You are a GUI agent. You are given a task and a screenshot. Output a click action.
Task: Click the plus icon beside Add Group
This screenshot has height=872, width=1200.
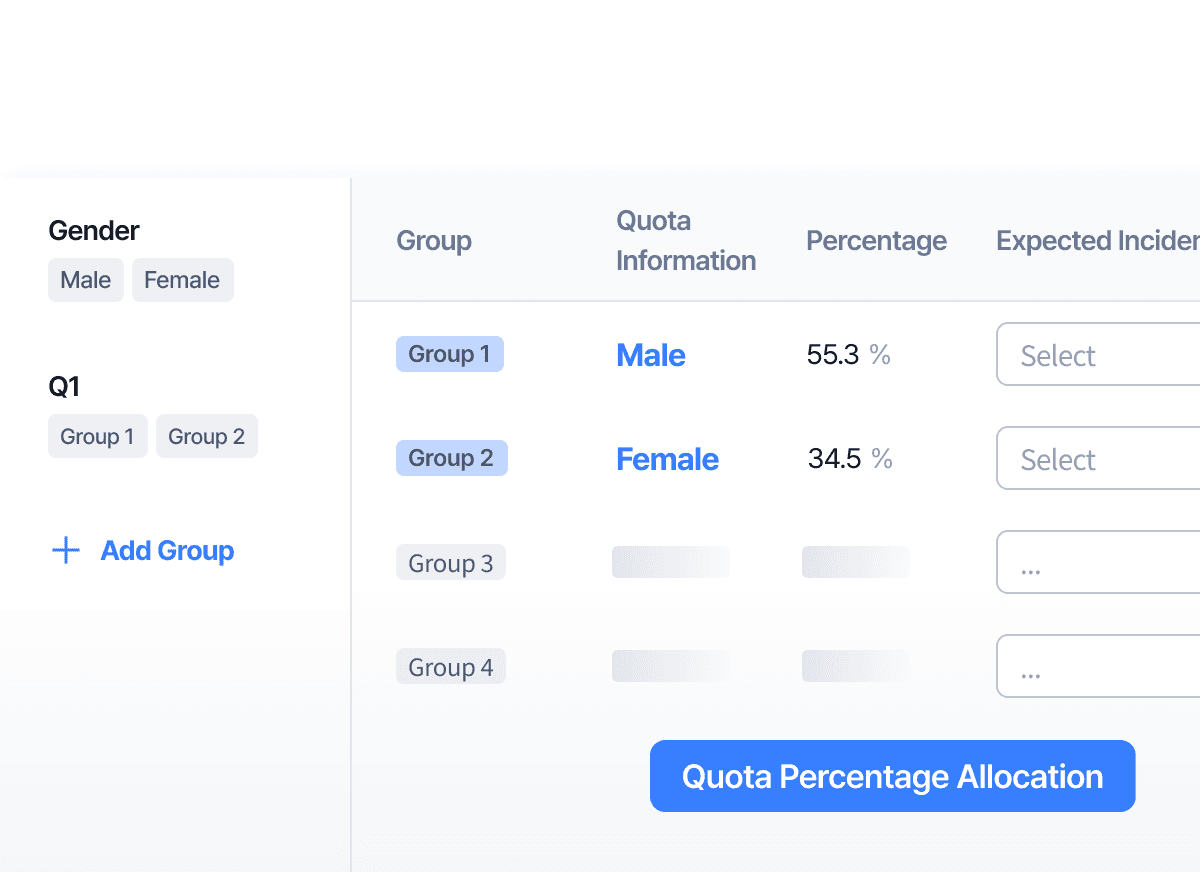point(64,550)
